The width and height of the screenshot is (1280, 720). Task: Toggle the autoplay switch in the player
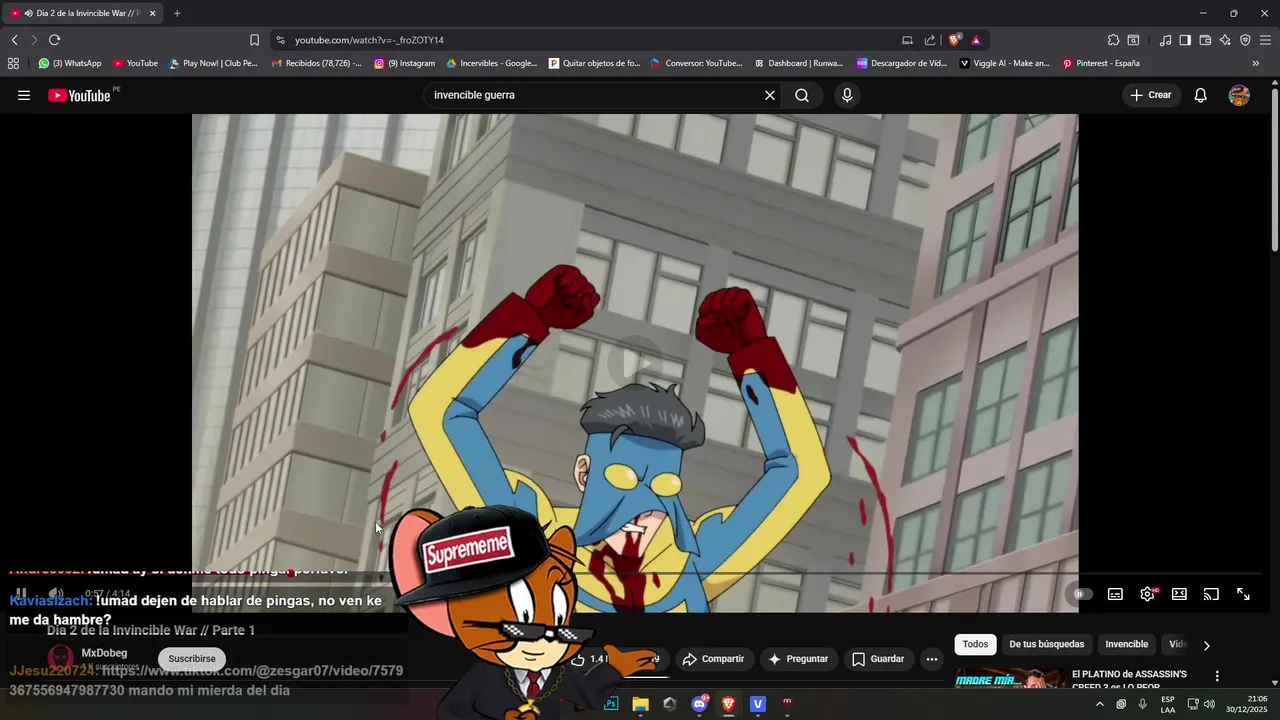tap(1081, 594)
